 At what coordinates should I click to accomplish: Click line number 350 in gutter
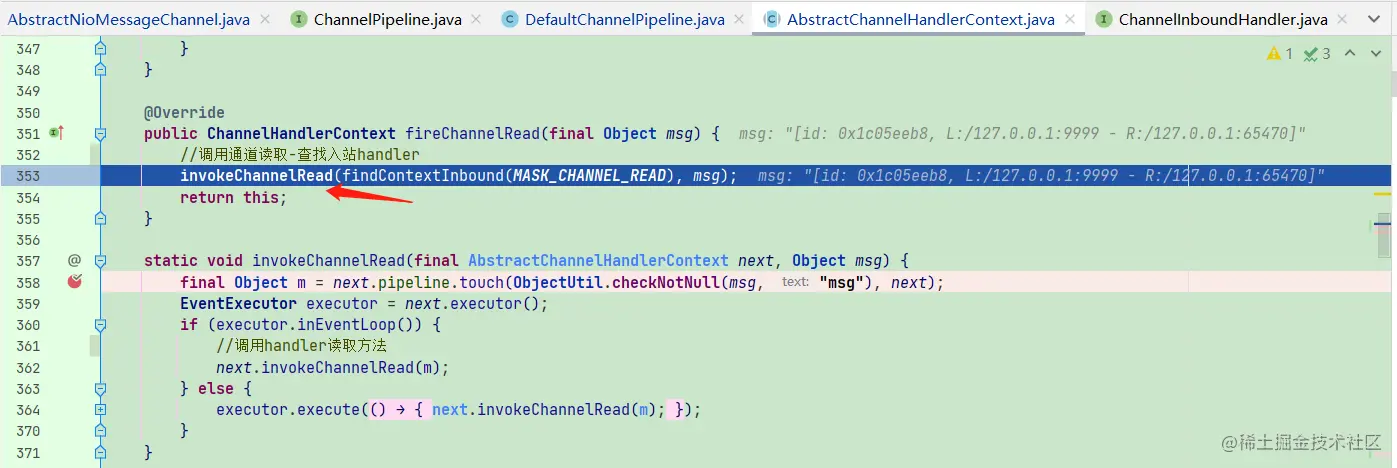pos(28,112)
